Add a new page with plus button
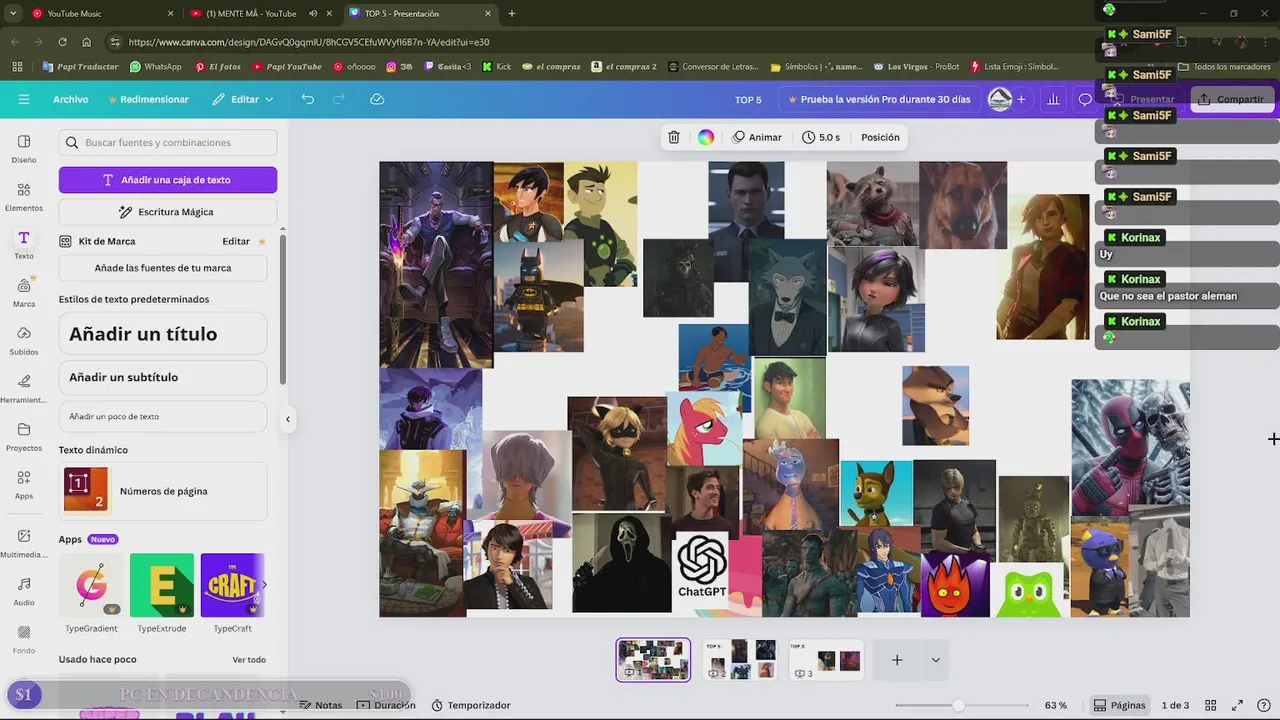Viewport: 1280px width, 720px height. (x=897, y=660)
